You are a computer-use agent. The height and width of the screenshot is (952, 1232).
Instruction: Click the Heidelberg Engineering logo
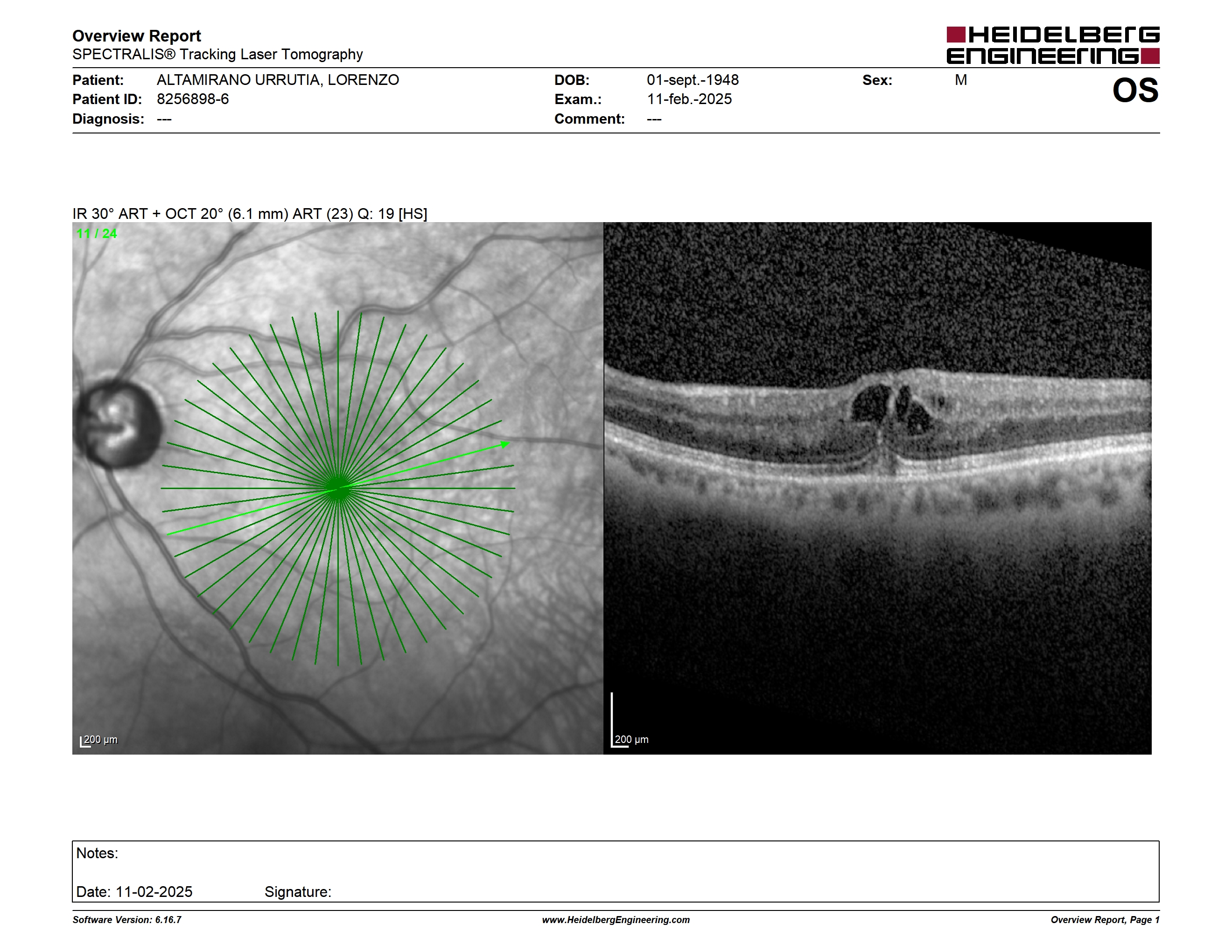pyautogui.click(x=1053, y=45)
